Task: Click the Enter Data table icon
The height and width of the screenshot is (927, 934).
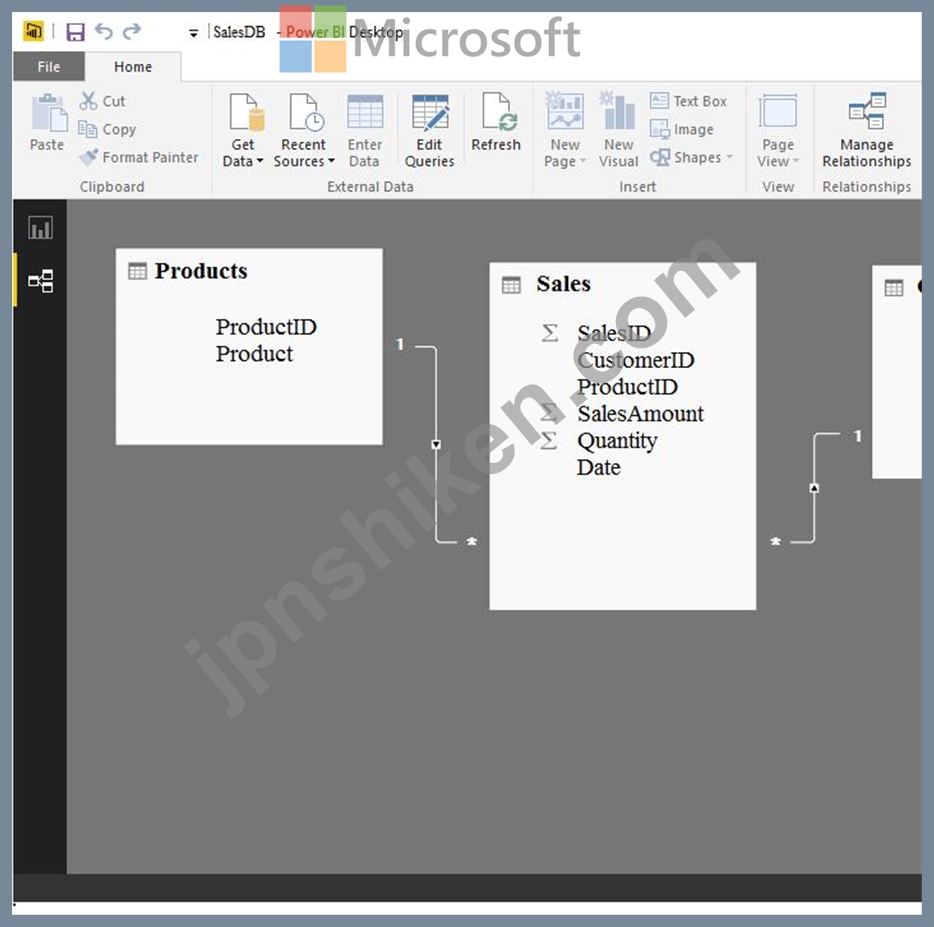Action: 365,112
